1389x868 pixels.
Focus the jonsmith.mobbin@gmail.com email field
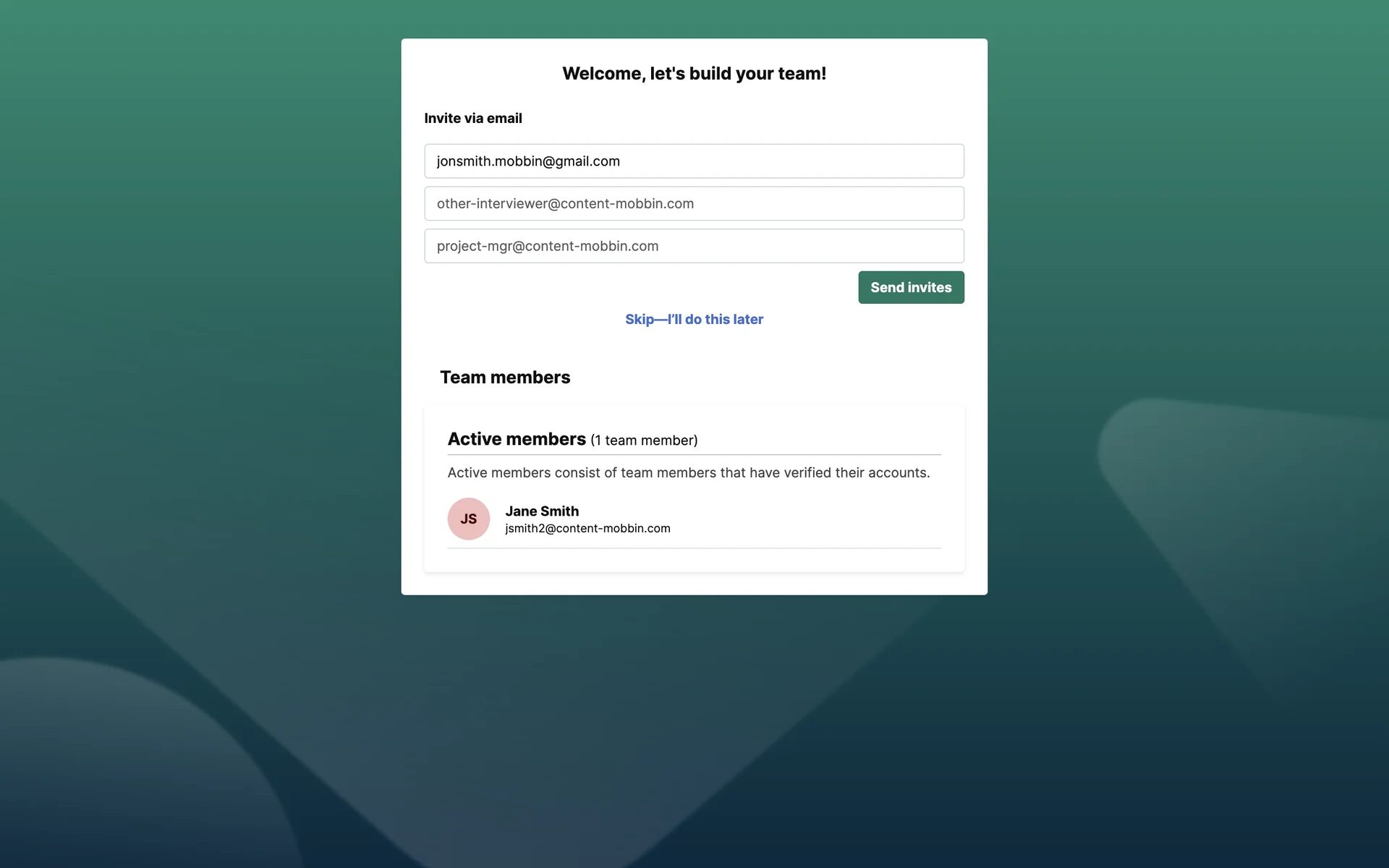(694, 161)
